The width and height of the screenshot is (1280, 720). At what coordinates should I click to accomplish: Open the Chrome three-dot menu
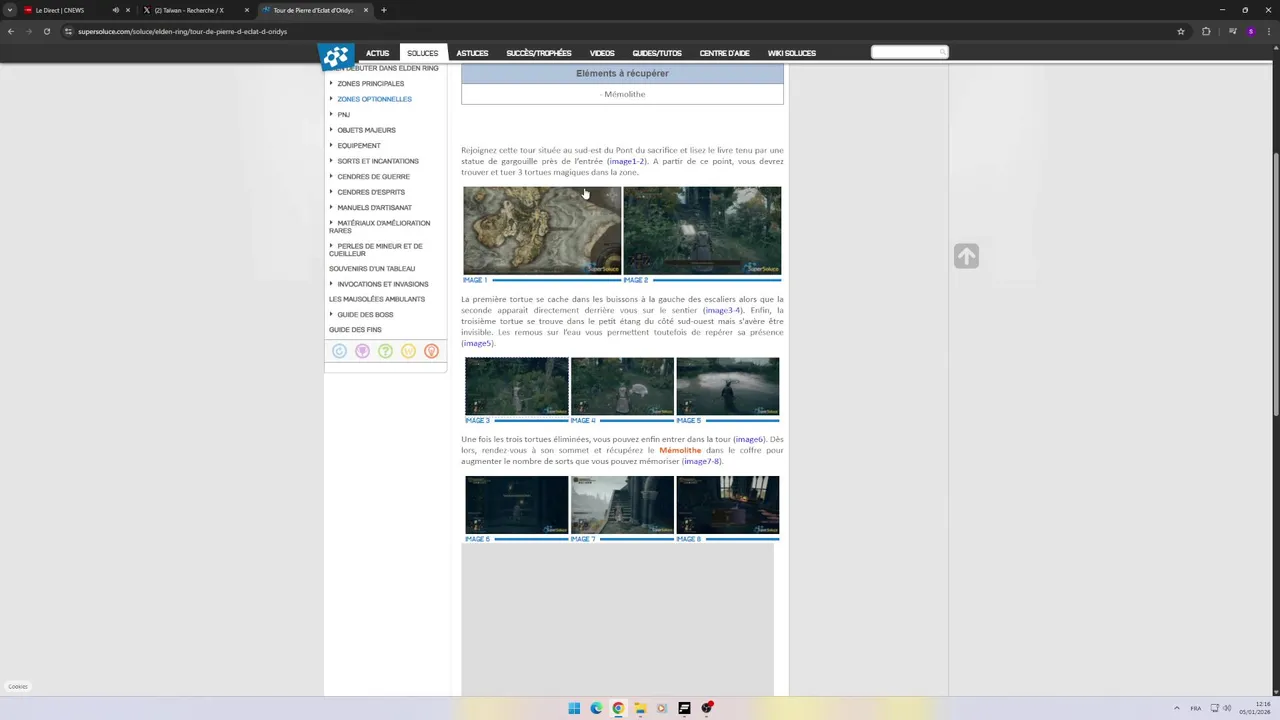tap(1268, 31)
